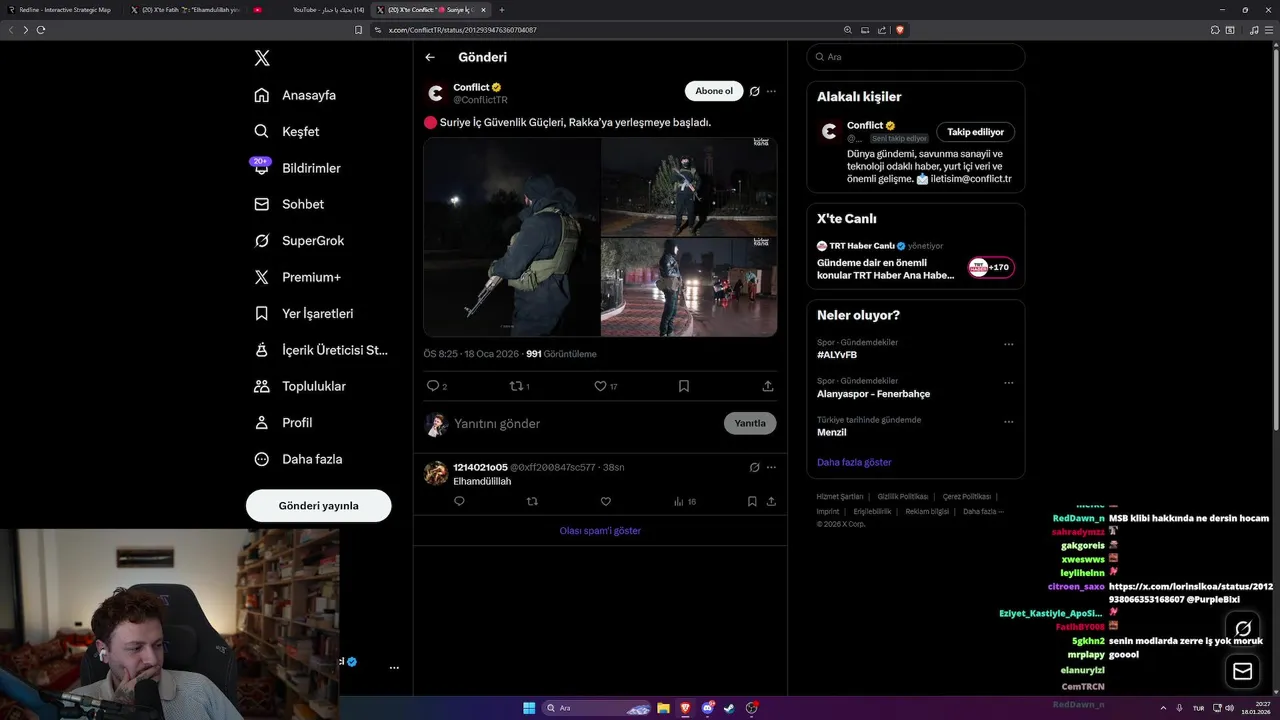Click Gönderi yayınla button
Viewport: 1280px width, 720px height.
pyautogui.click(x=318, y=505)
